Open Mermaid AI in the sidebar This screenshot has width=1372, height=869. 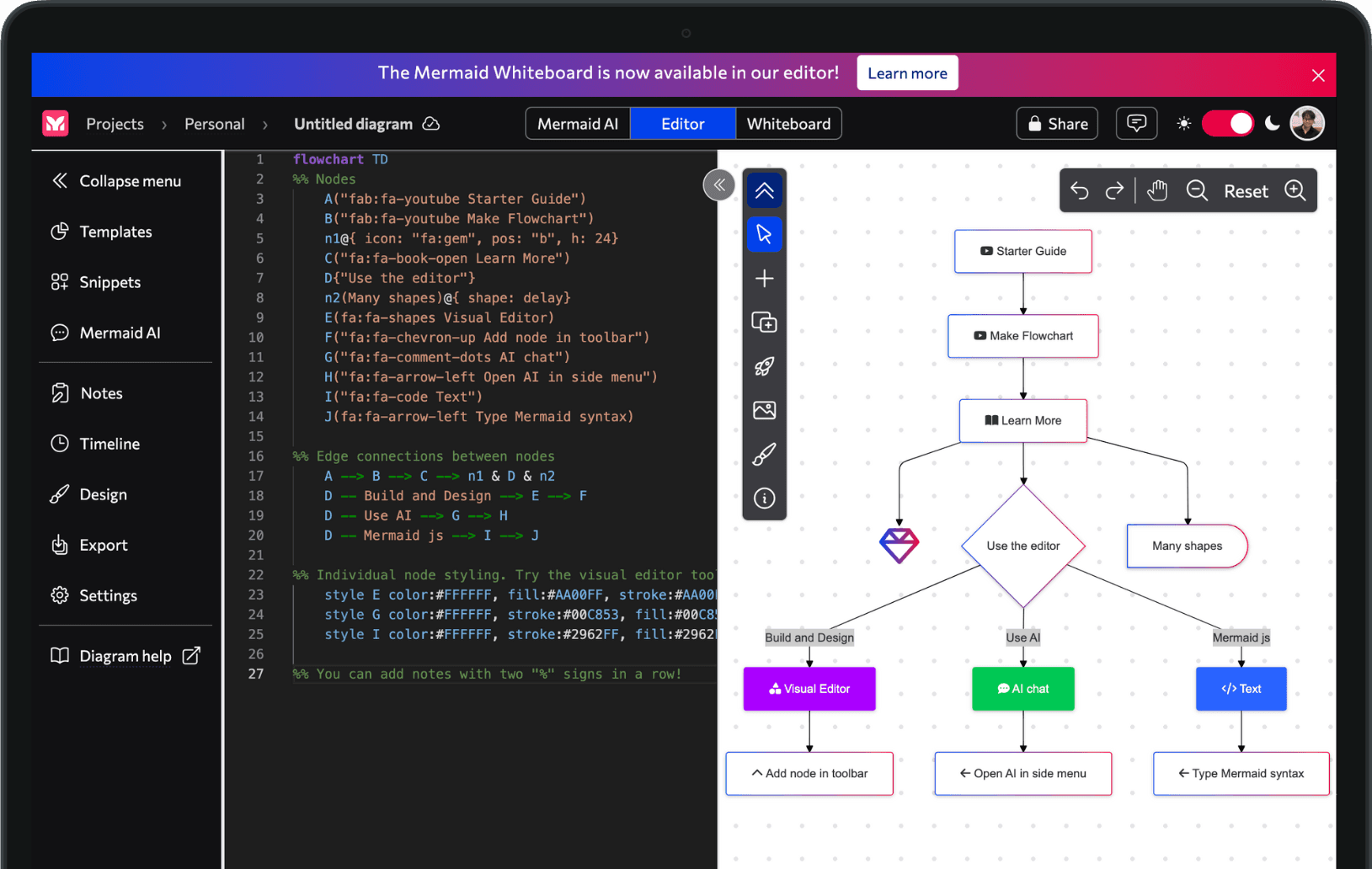tap(105, 333)
